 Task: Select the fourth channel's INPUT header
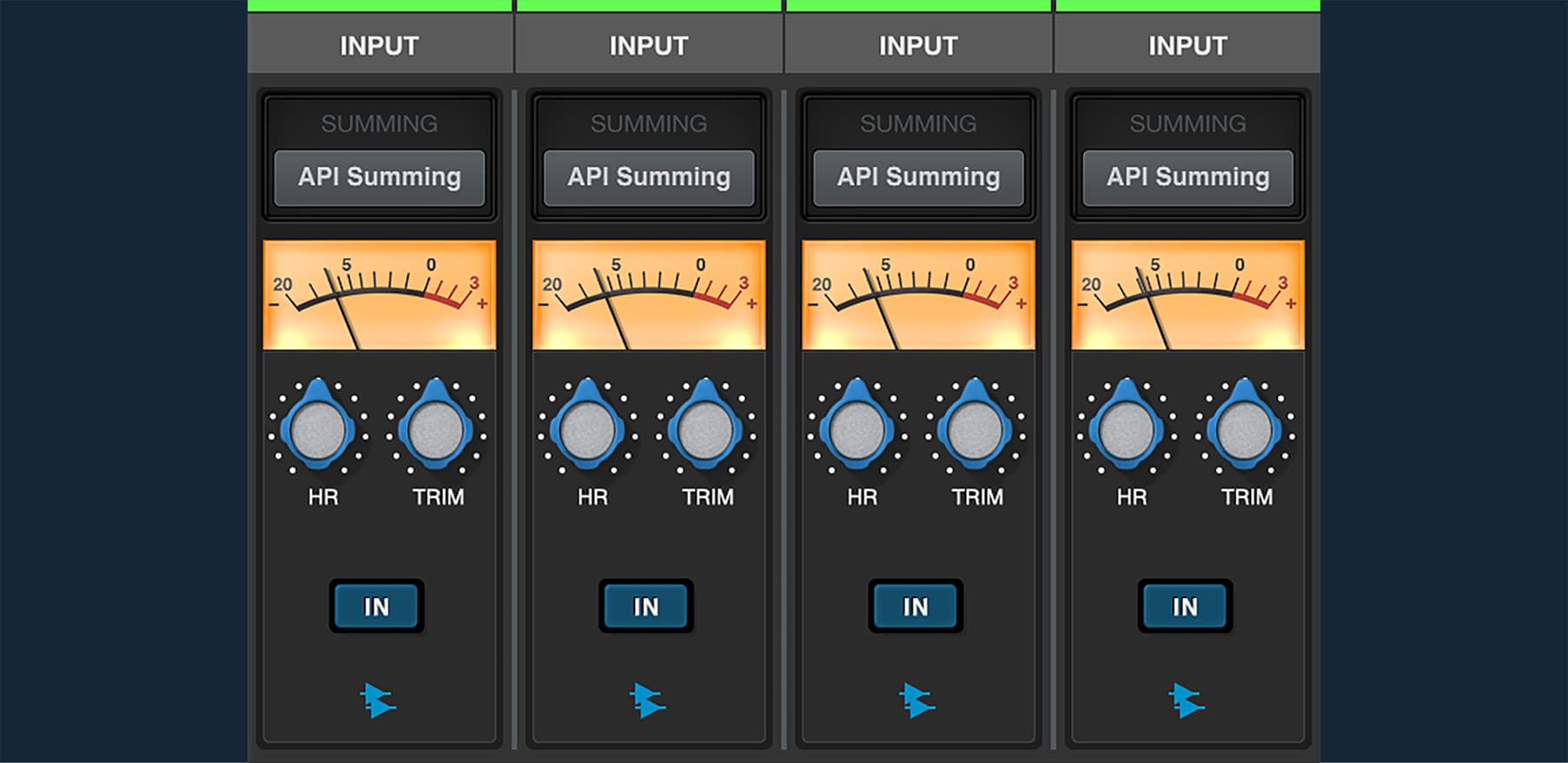(1188, 45)
